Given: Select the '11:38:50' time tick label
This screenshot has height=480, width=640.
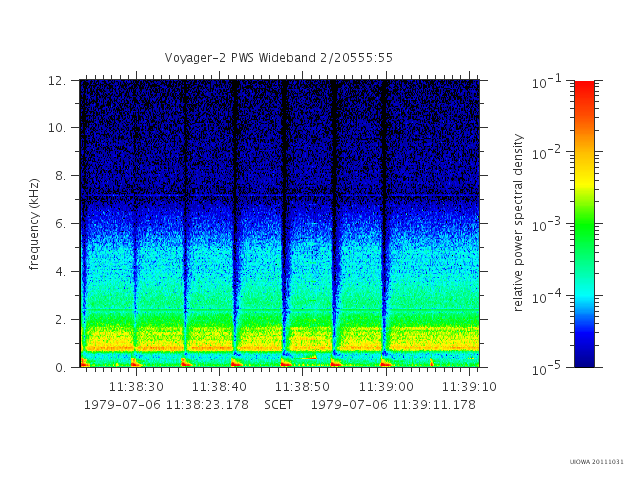Looking at the screenshot, I should [x=302, y=387].
